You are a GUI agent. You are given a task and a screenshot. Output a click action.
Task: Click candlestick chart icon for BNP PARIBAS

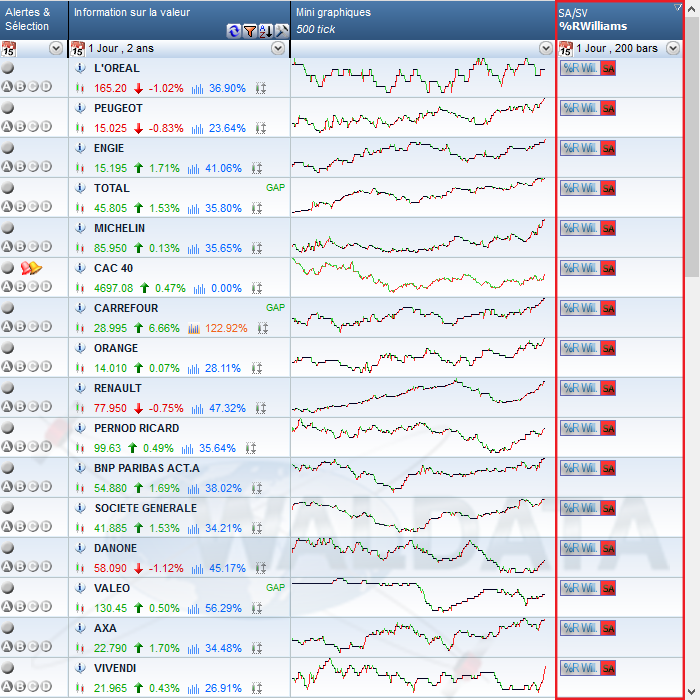(x=80, y=488)
